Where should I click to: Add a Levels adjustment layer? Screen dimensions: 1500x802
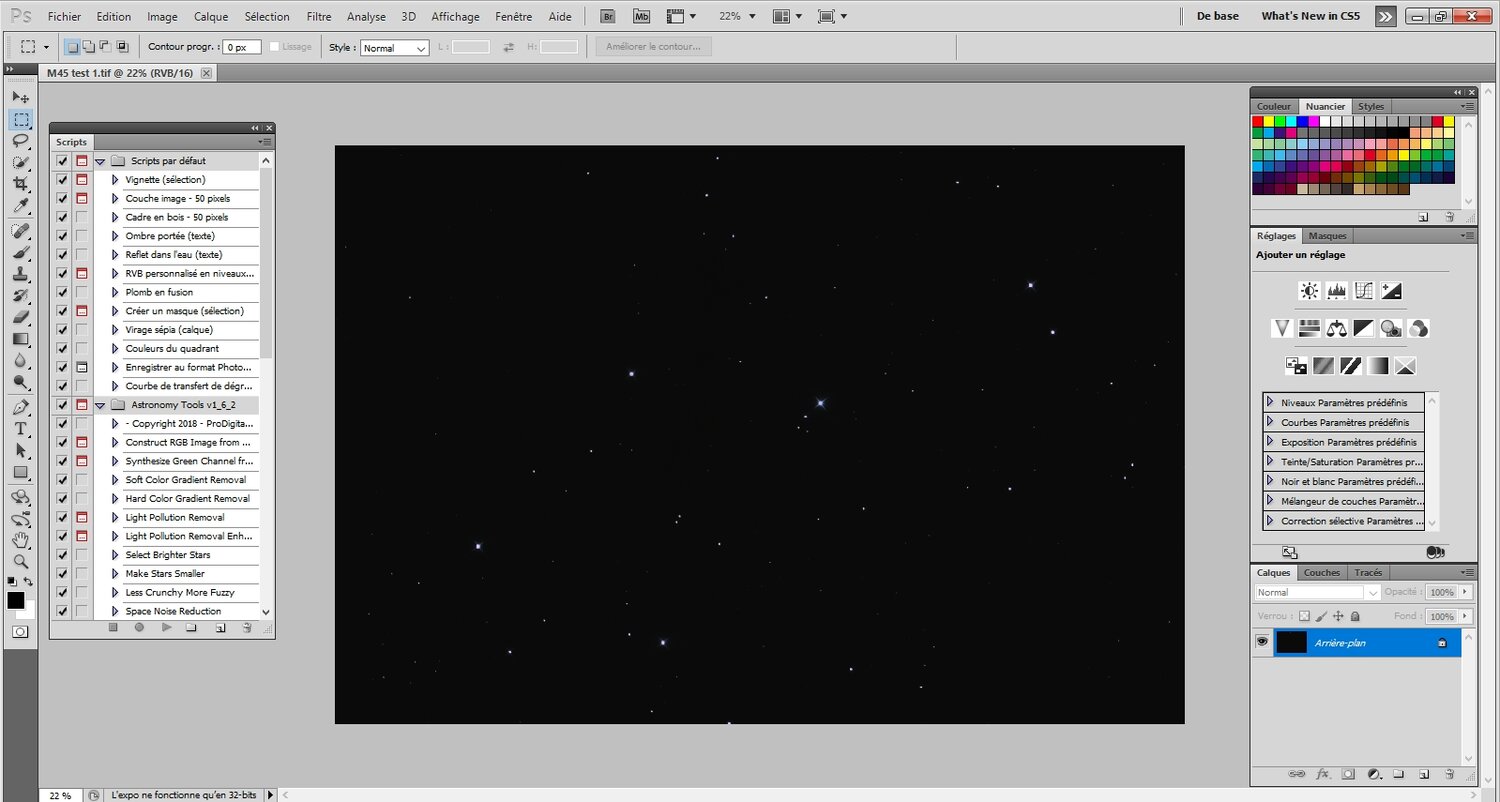coord(1337,291)
